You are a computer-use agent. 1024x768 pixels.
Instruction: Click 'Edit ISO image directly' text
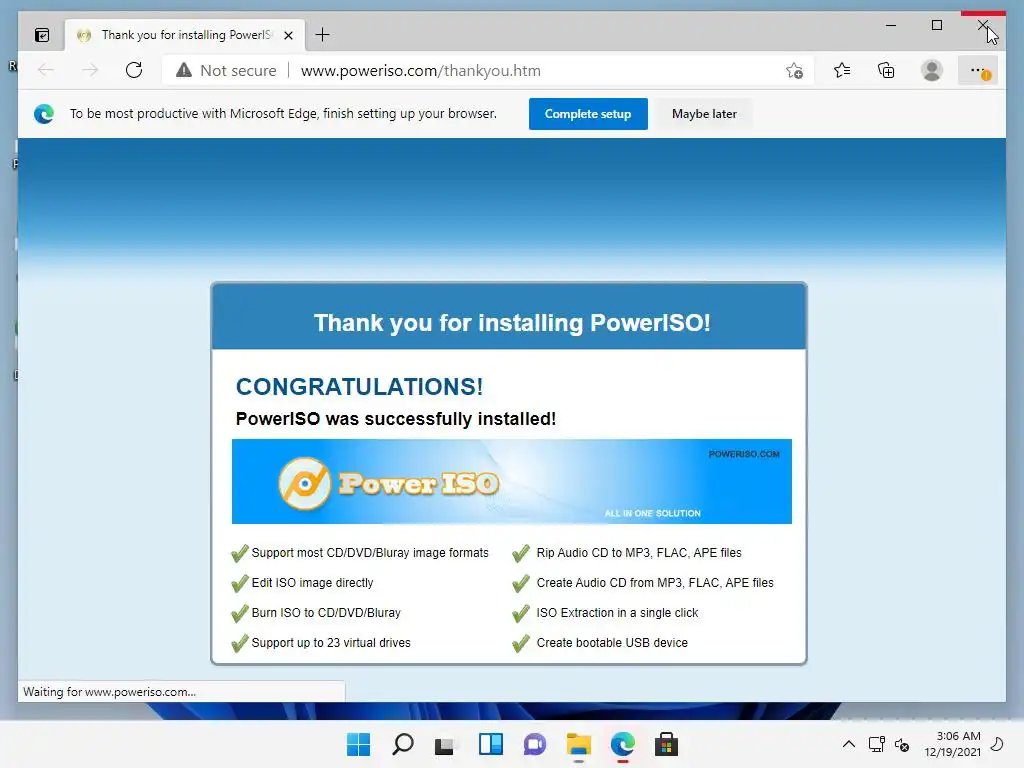point(312,583)
